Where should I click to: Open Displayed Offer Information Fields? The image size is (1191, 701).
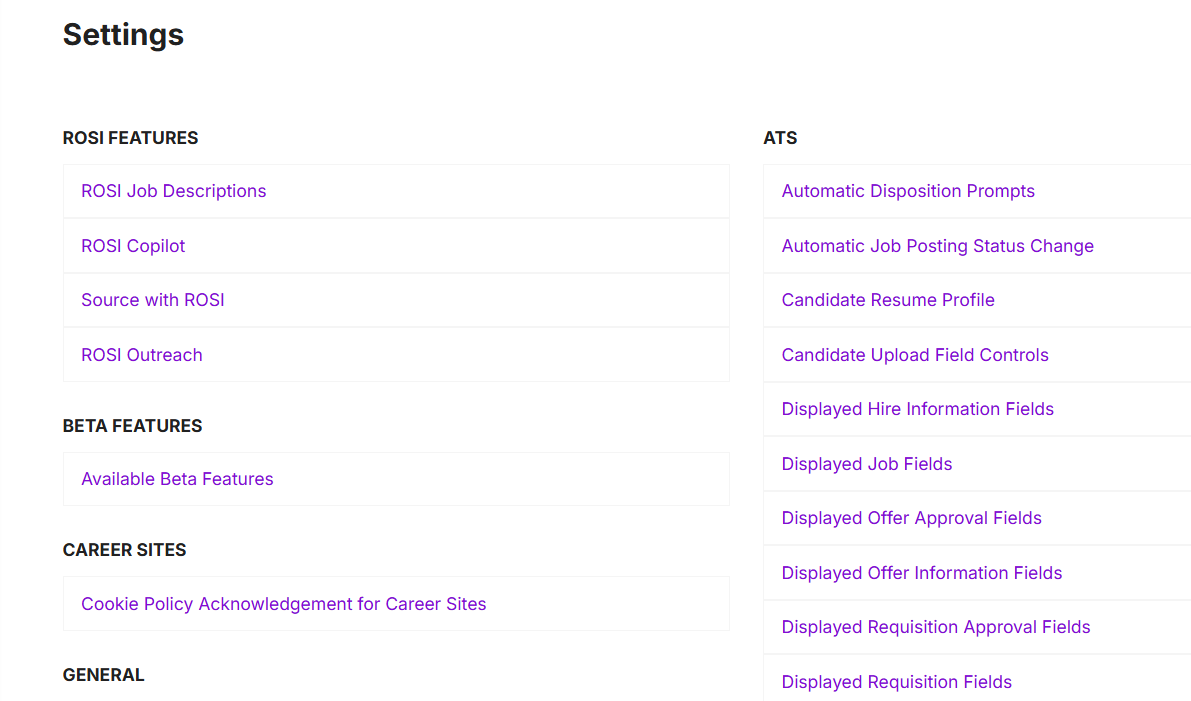(x=921, y=573)
